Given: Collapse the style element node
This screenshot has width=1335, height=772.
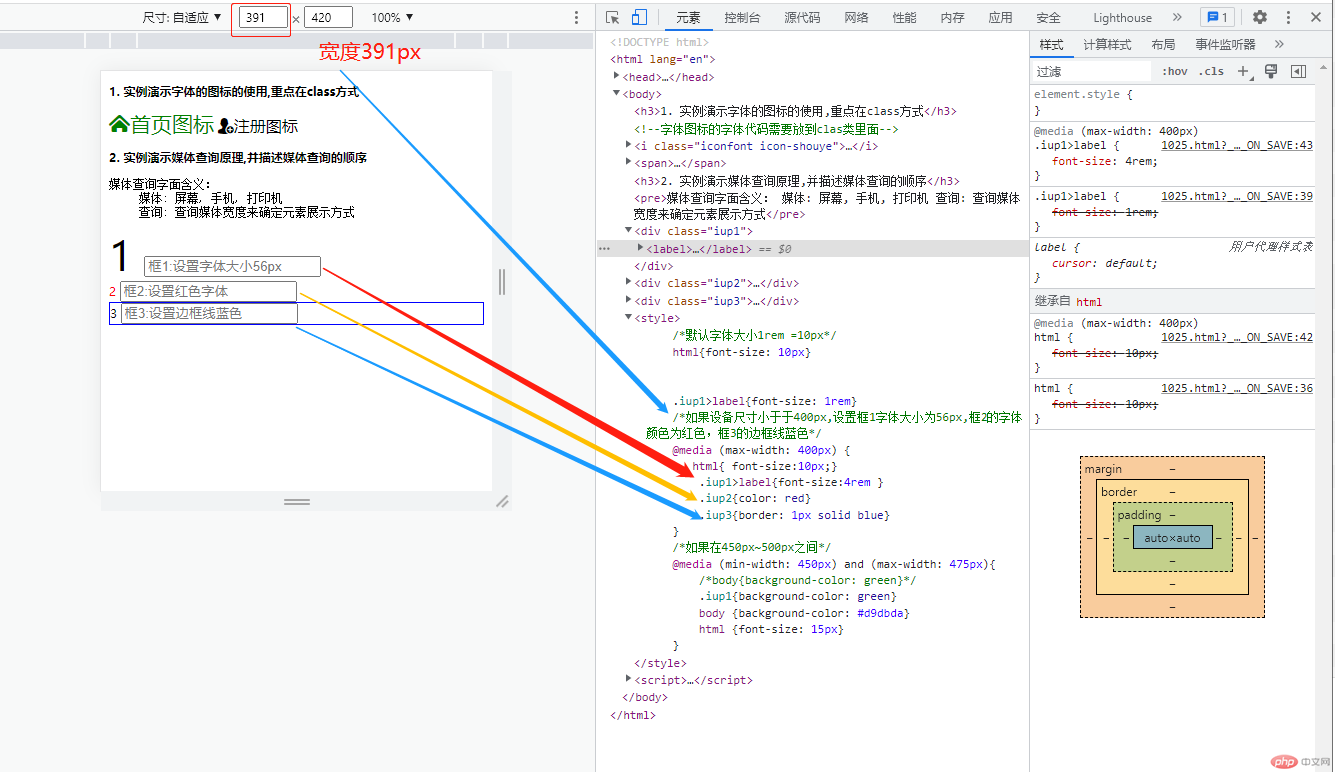Looking at the screenshot, I should point(629,317).
